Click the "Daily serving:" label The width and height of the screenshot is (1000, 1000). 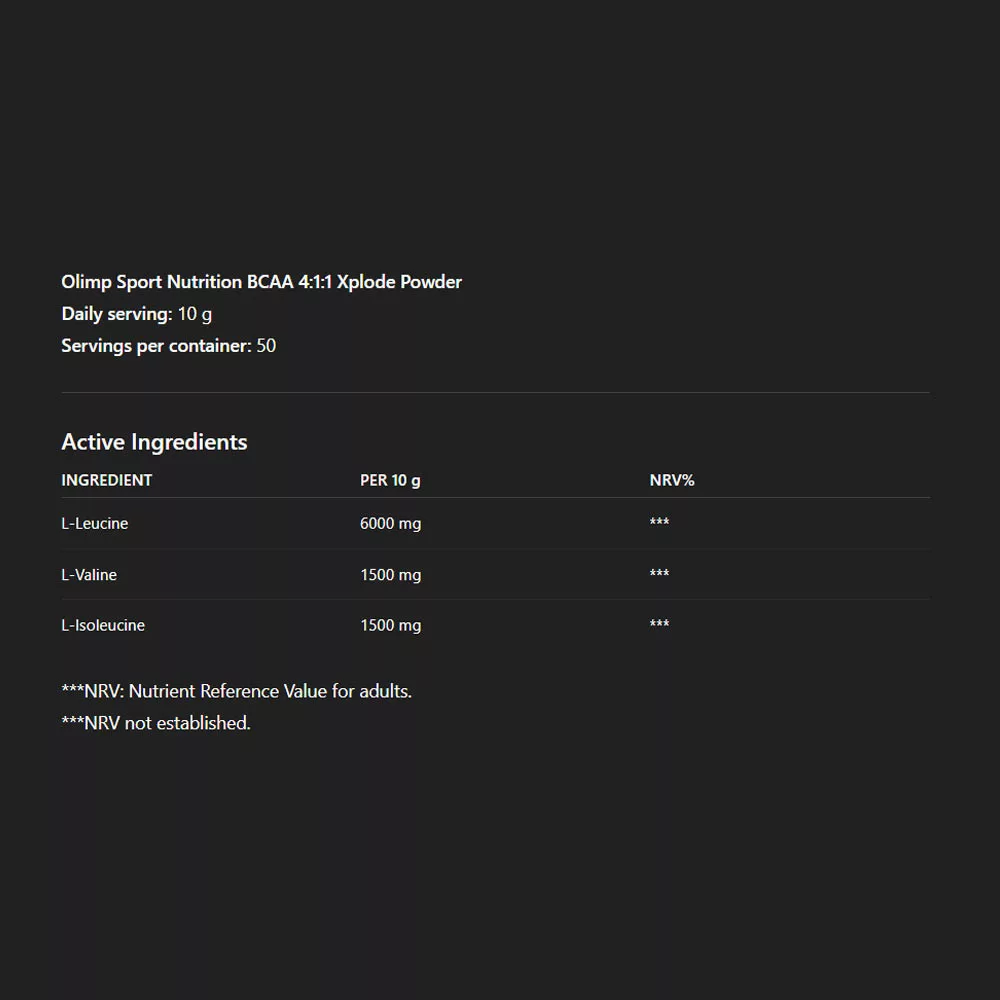coord(116,314)
